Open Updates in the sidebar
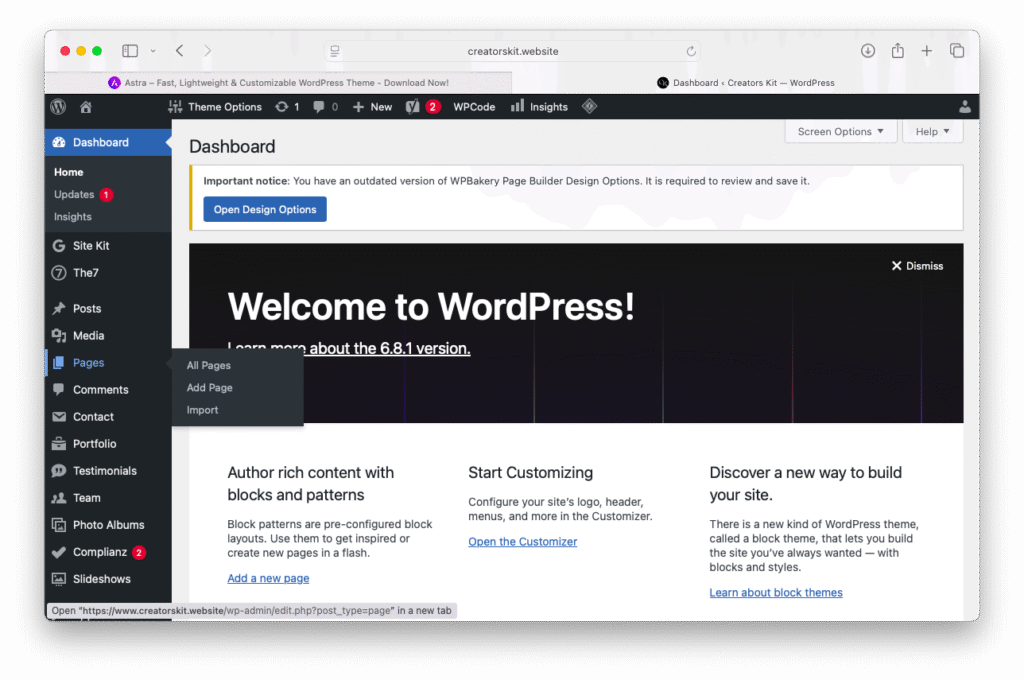Viewport: 1024px width, 680px height. tap(83, 194)
